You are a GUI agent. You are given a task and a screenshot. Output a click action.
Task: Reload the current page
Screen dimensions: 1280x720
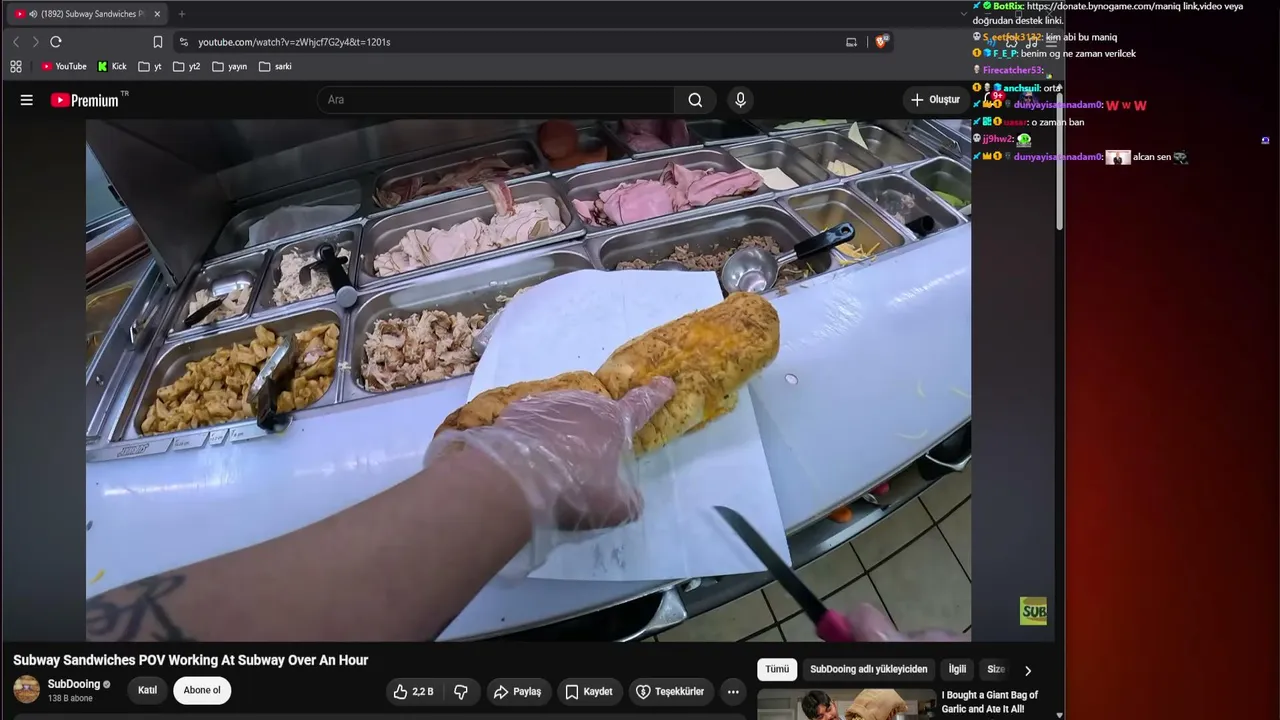56,42
